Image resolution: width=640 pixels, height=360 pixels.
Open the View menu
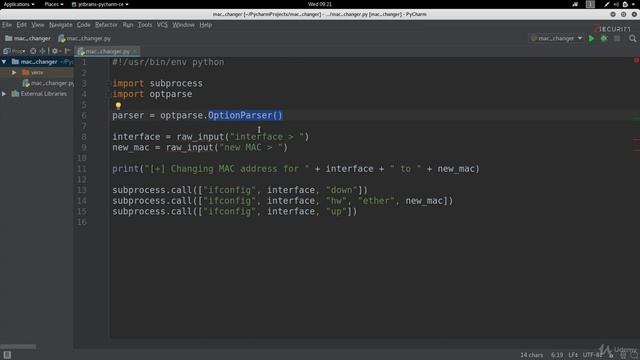[38, 25]
